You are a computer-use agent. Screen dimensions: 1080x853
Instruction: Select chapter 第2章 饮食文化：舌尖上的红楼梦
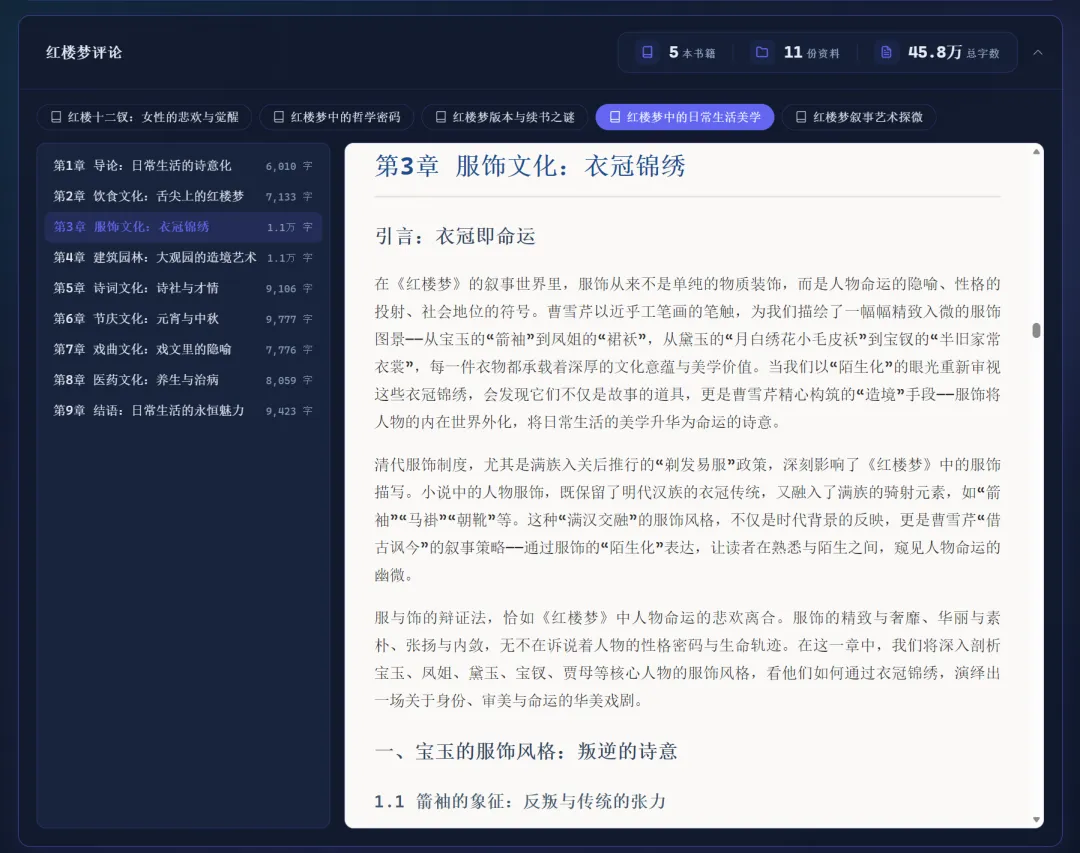(x=183, y=196)
